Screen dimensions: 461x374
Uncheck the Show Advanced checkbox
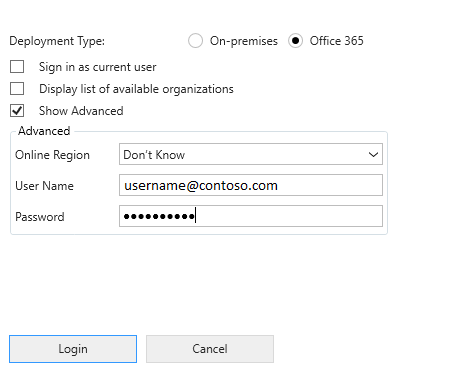coord(17,111)
